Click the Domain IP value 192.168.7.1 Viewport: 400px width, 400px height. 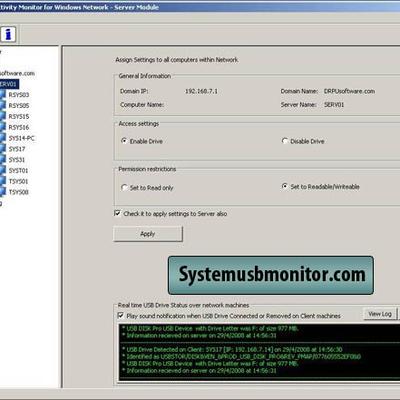point(201,91)
